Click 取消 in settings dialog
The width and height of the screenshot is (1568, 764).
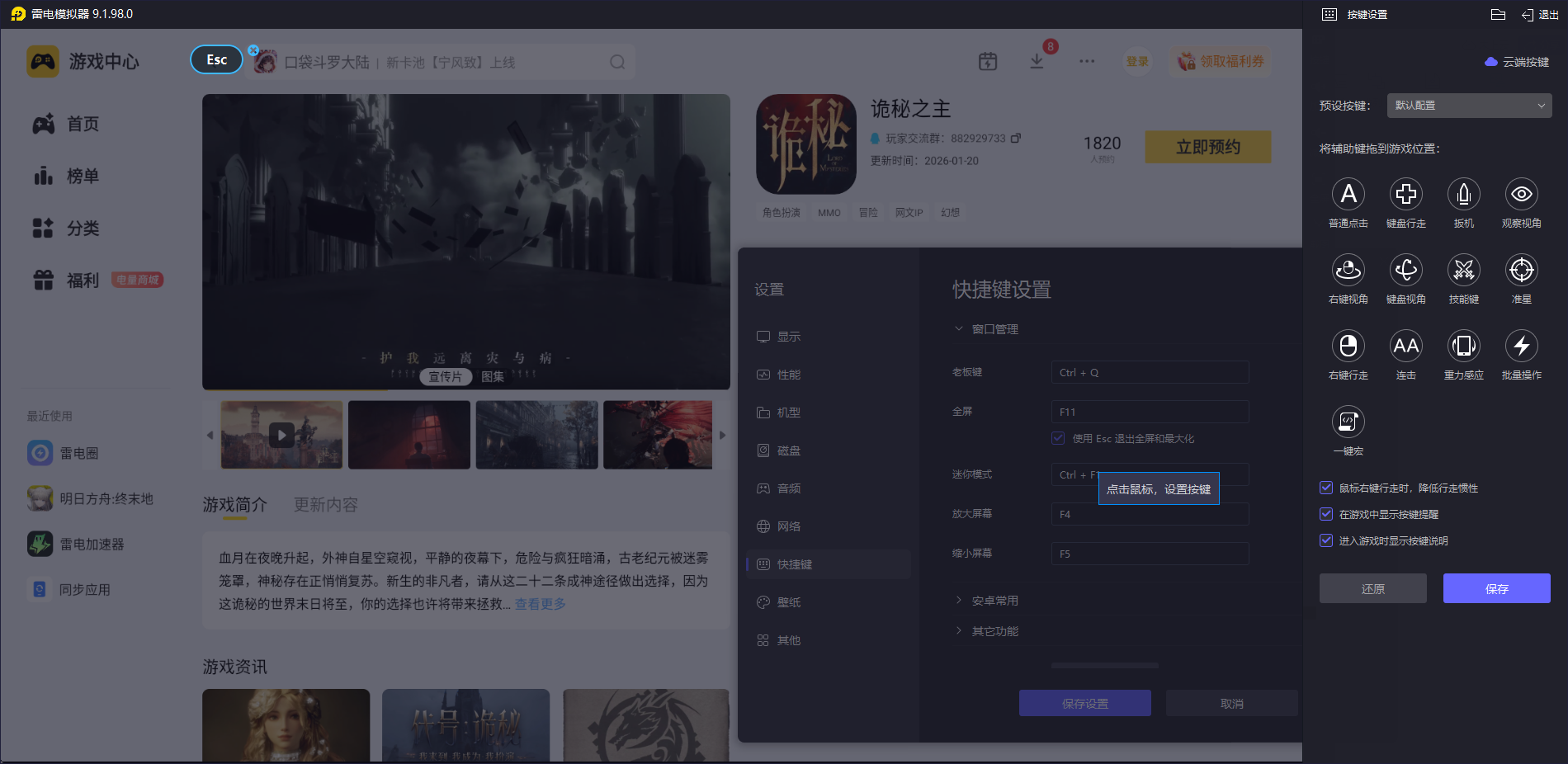(x=1232, y=703)
